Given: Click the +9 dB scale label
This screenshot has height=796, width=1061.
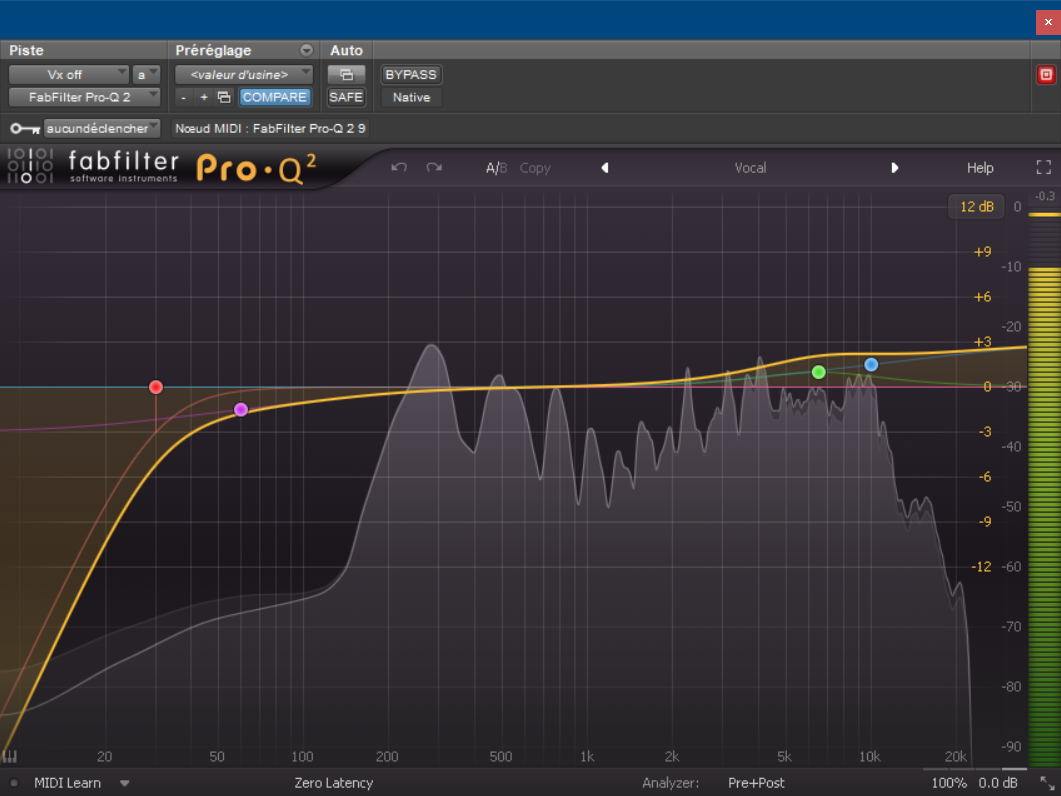Looking at the screenshot, I should tap(983, 252).
